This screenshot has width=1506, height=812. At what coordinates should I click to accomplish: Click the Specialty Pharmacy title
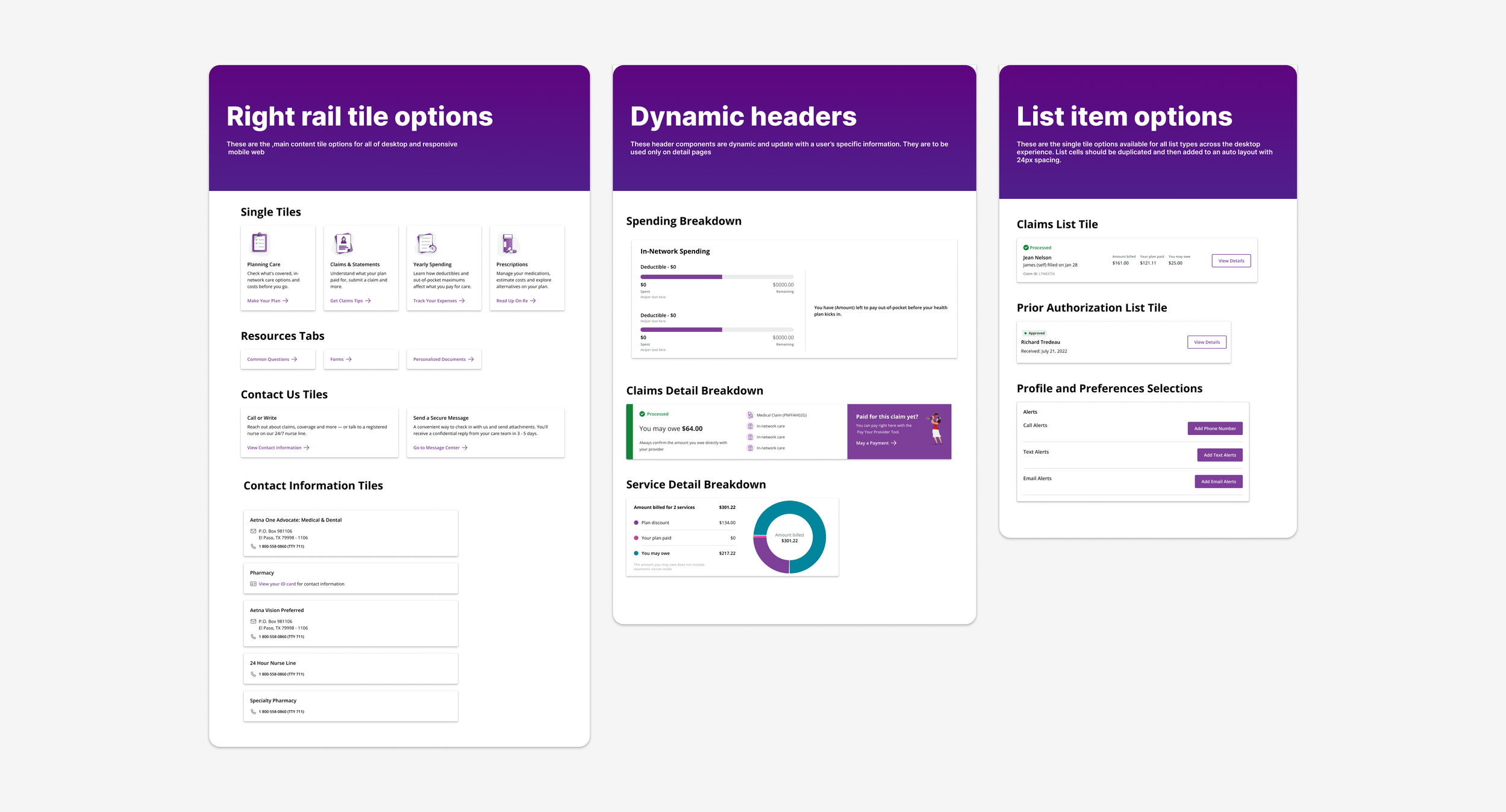tap(273, 701)
